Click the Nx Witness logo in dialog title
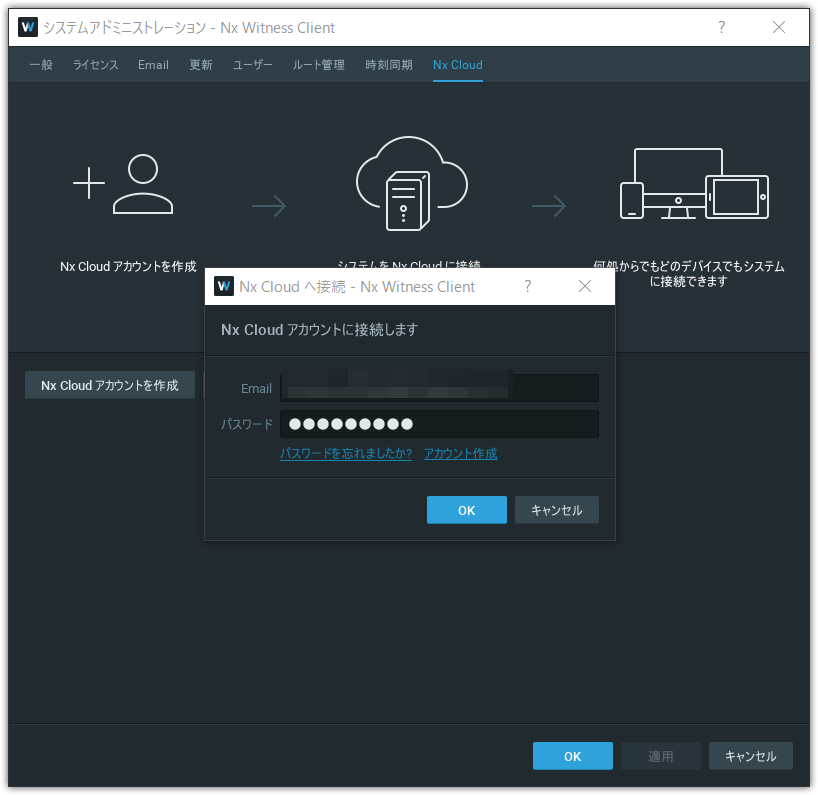The width and height of the screenshot is (818, 795). (x=224, y=286)
